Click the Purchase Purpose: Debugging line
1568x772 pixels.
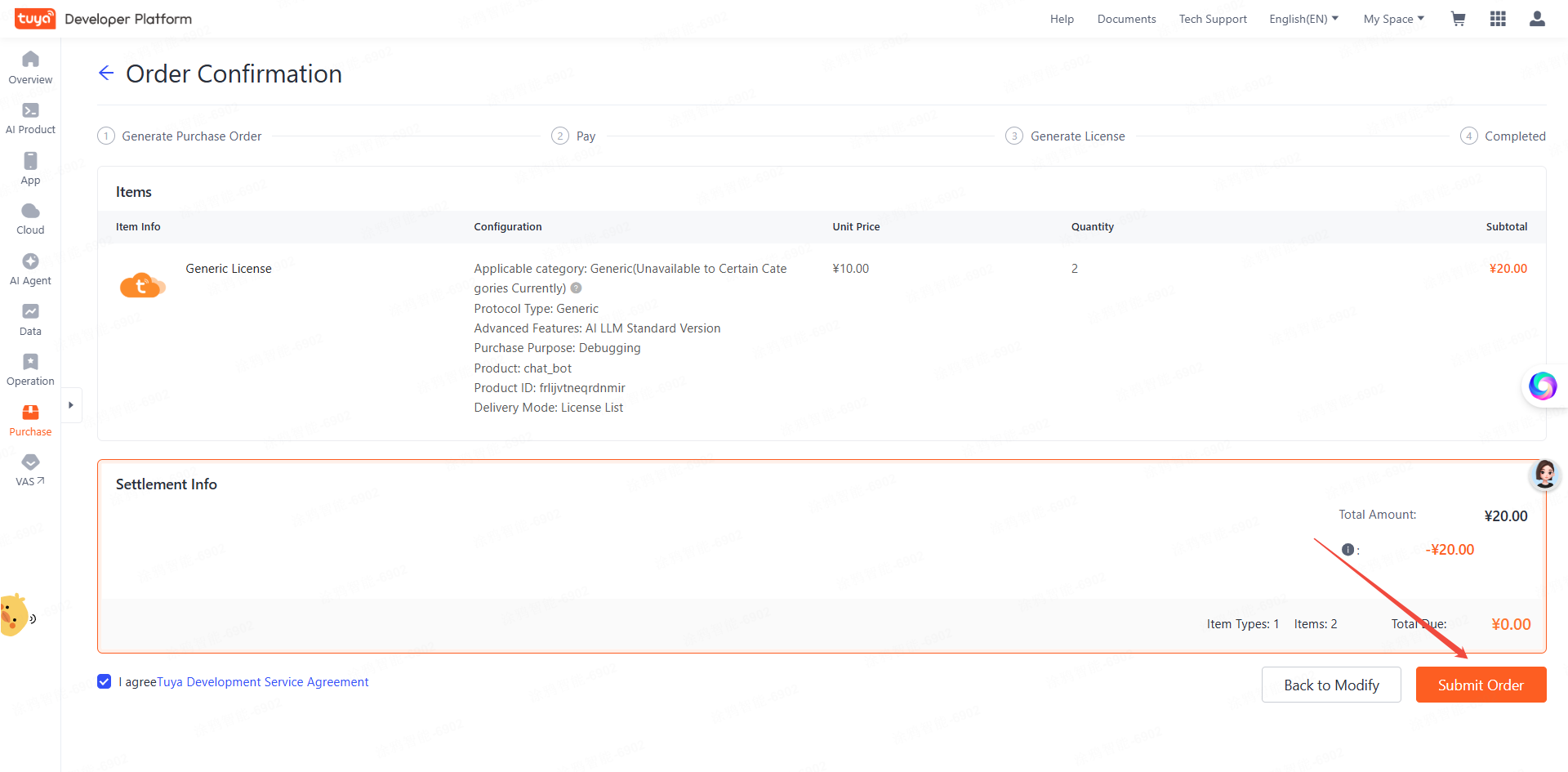[x=557, y=348]
